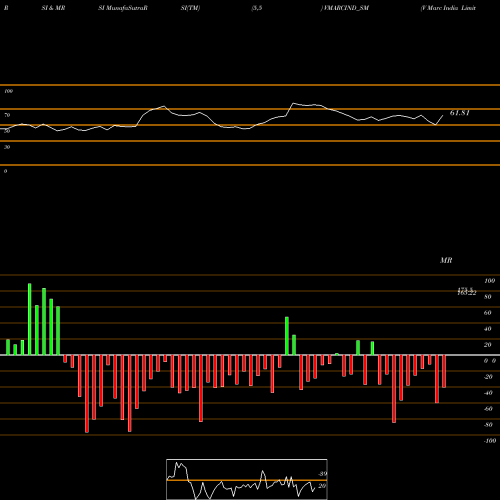Click the last red bar in MR histogram
The height and width of the screenshot is (500, 500).
(x=444, y=371)
